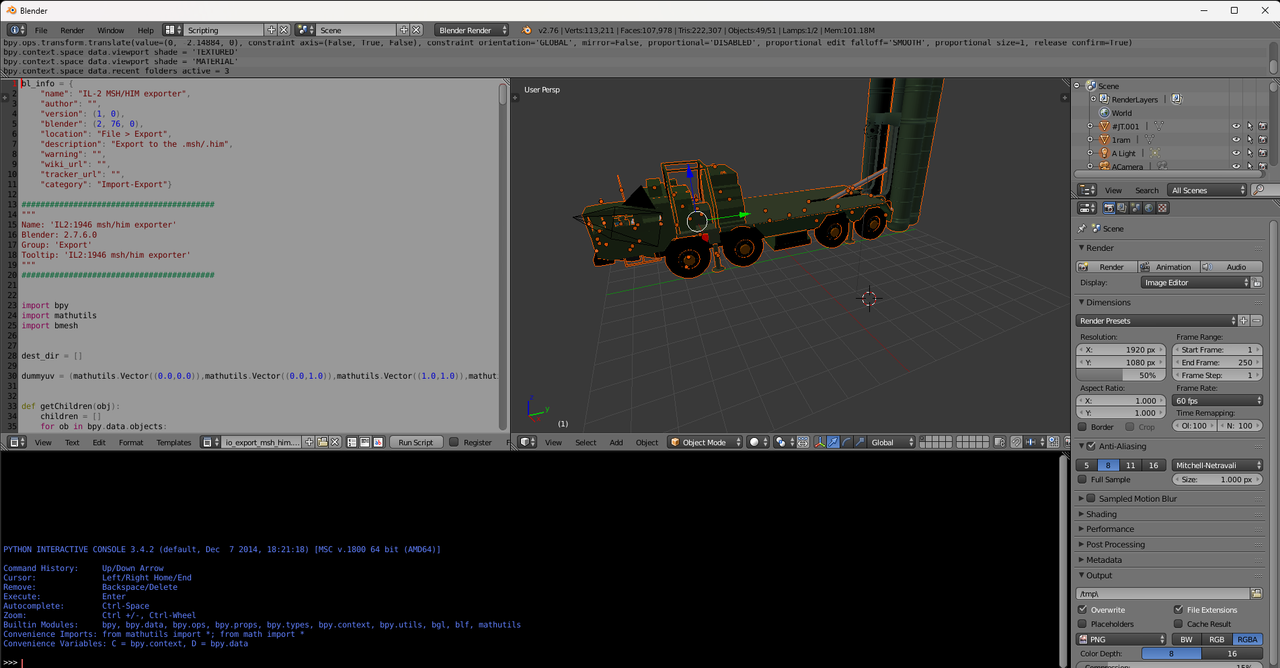The image size is (1280, 668).
Task: Open the Global transform orientation dropdown
Action: pos(890,442)
